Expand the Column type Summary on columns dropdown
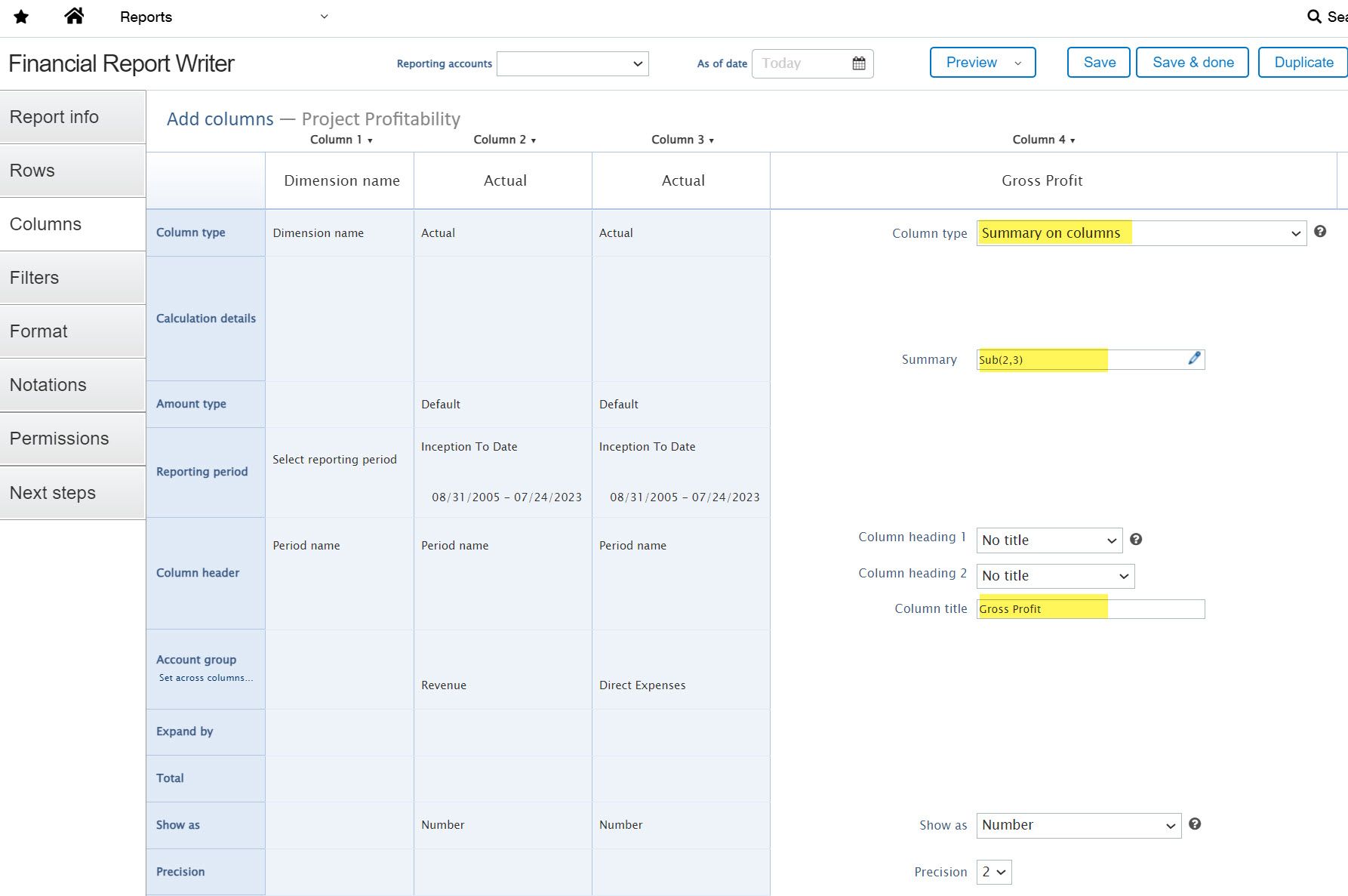This screenshot has width=1348, height=896. 1141,233
